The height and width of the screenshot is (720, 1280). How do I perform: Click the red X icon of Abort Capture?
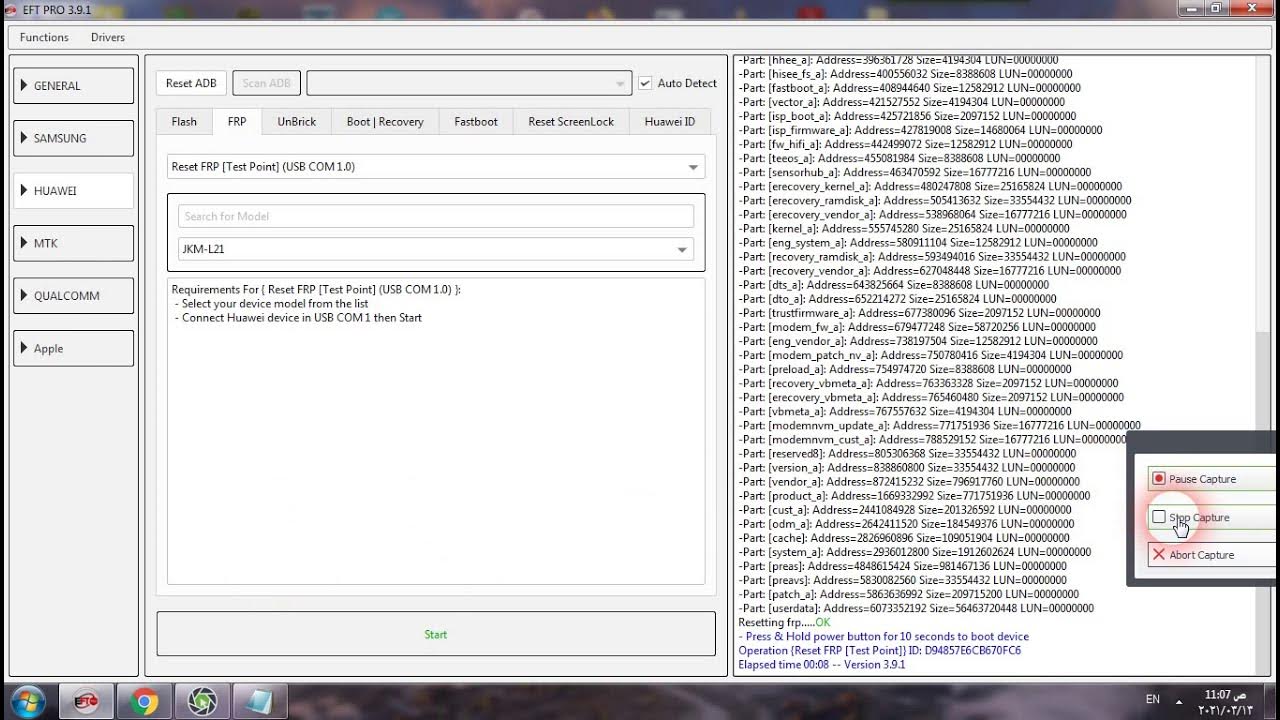pyautogui.click(x=1159, y=555)
